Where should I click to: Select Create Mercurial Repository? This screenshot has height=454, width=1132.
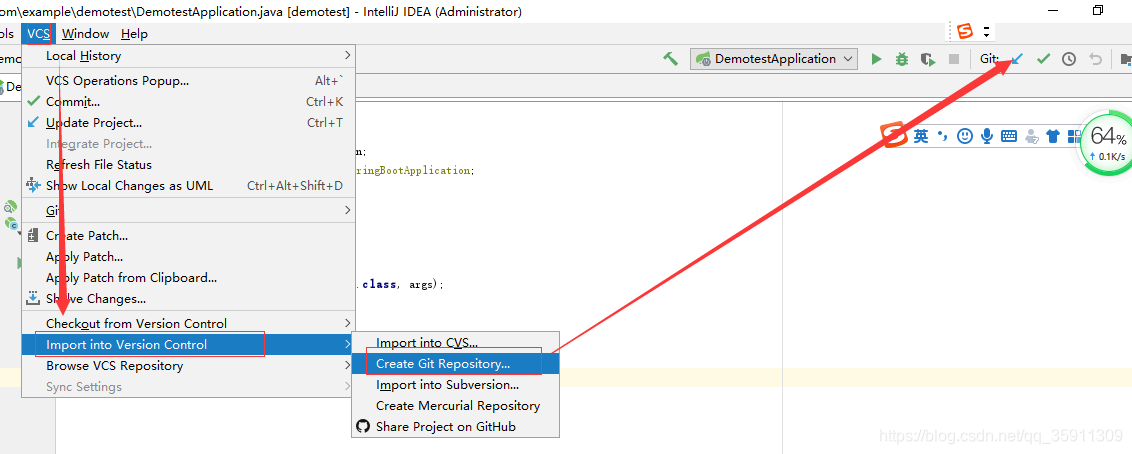click(456, 406)
